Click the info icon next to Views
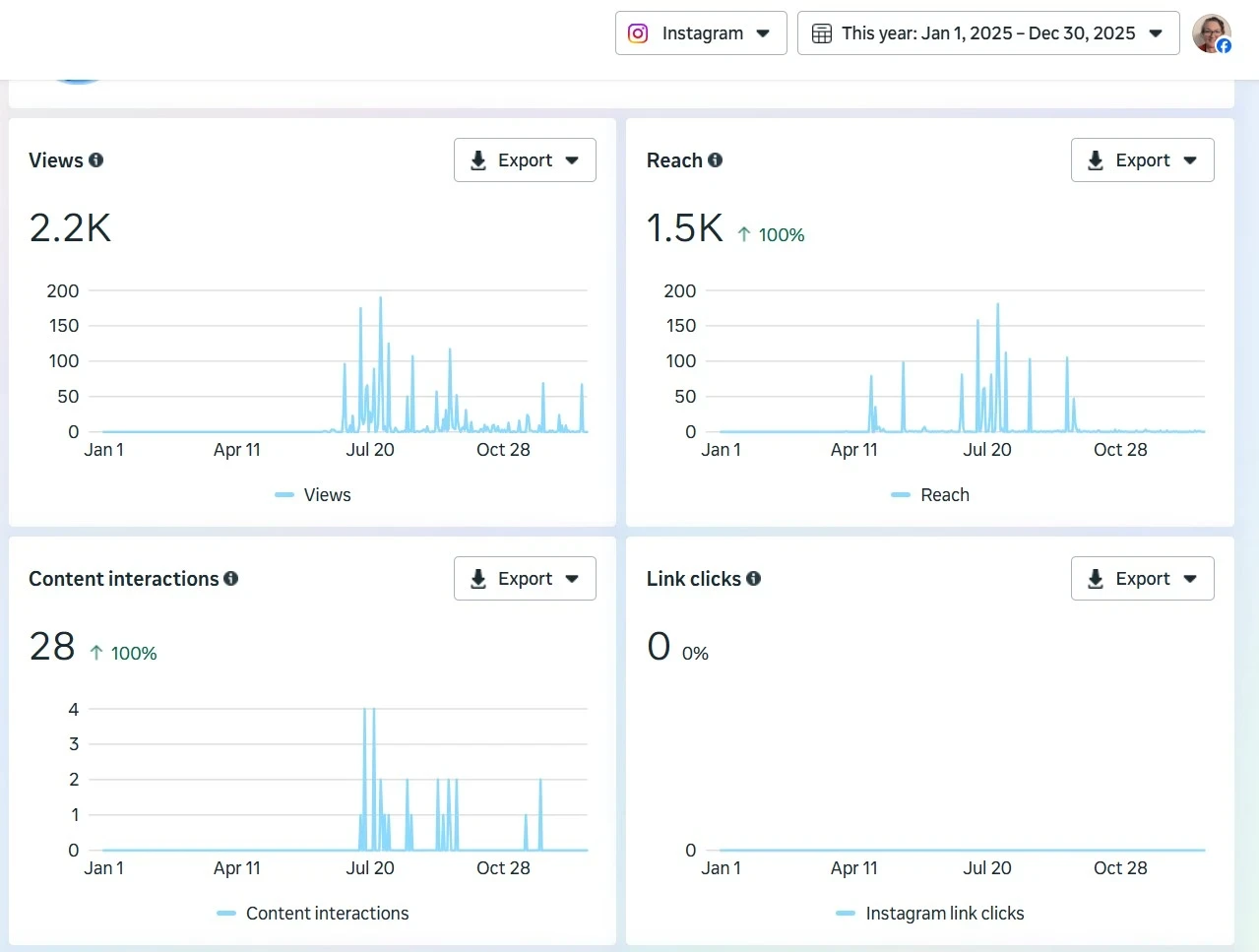1259x952 pixels. point(95,159)
